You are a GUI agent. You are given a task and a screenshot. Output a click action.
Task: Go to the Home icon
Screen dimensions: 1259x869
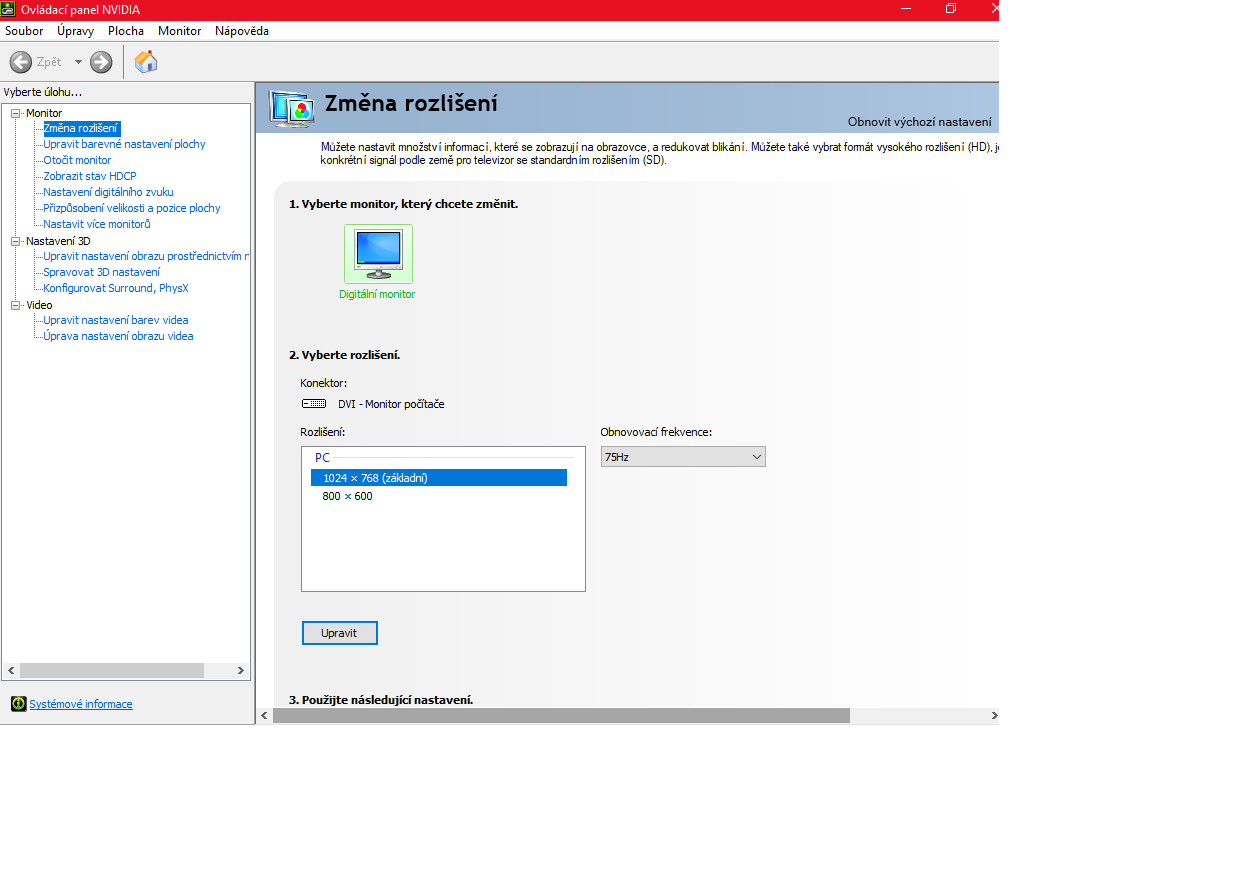pyautogui.click(x=146, y=62)
